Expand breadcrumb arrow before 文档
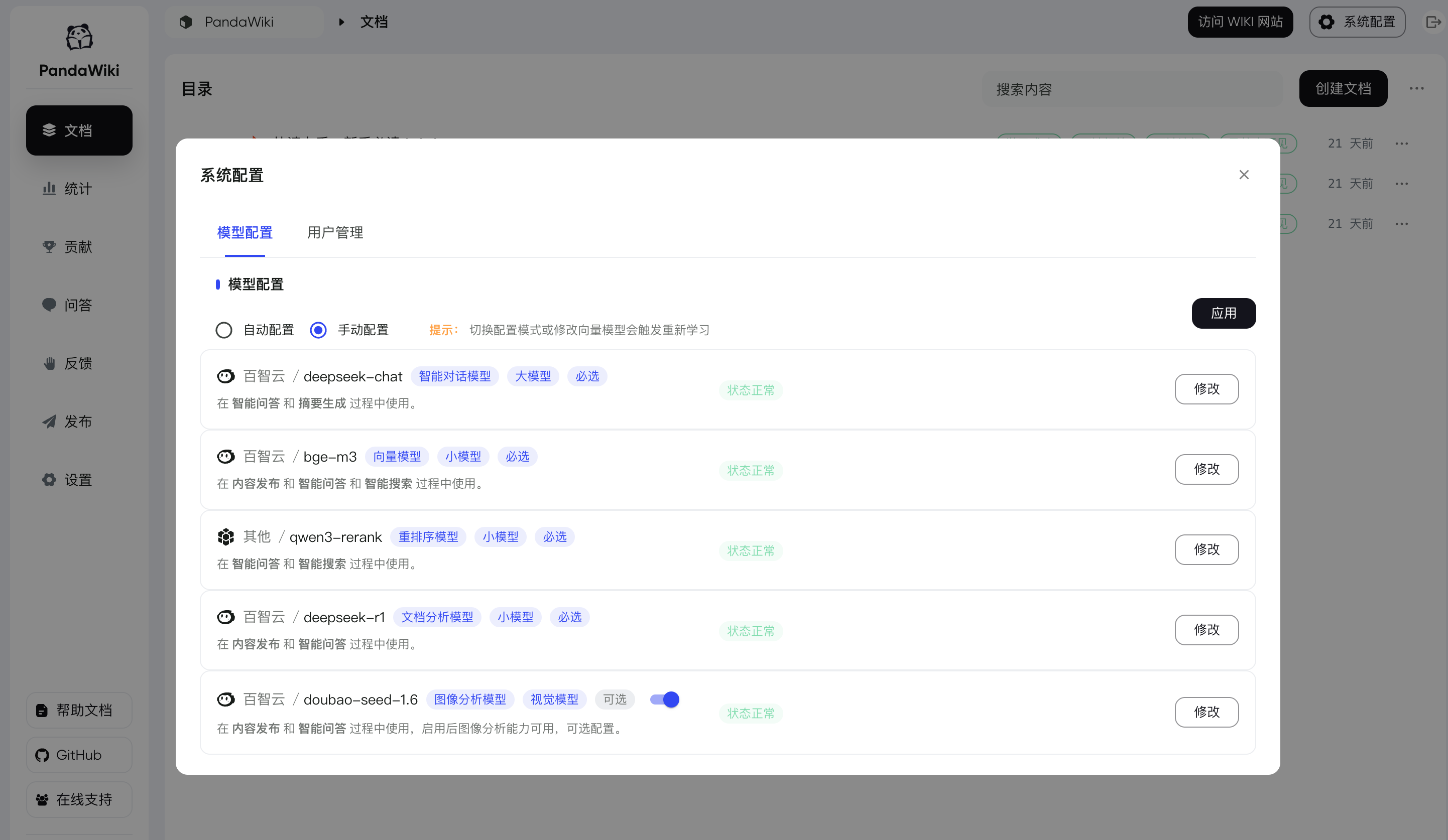 click(x=341, y=22)
